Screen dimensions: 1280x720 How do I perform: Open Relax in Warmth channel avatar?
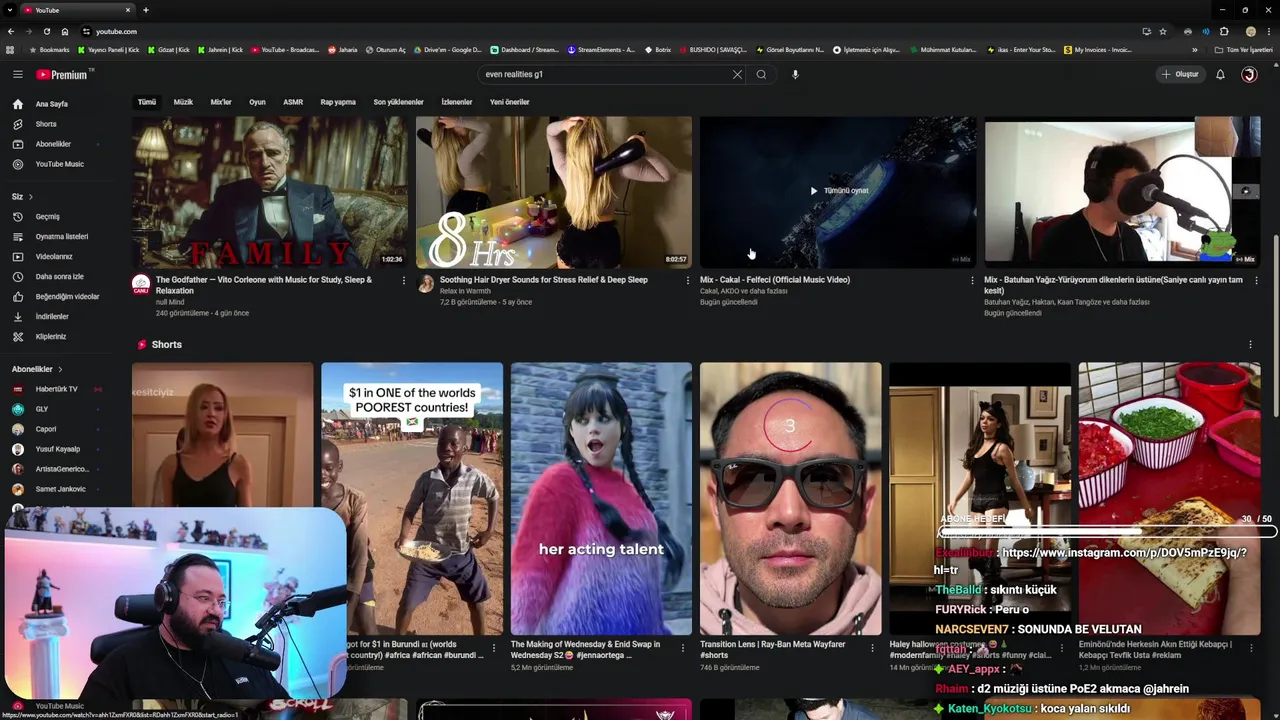425,284
